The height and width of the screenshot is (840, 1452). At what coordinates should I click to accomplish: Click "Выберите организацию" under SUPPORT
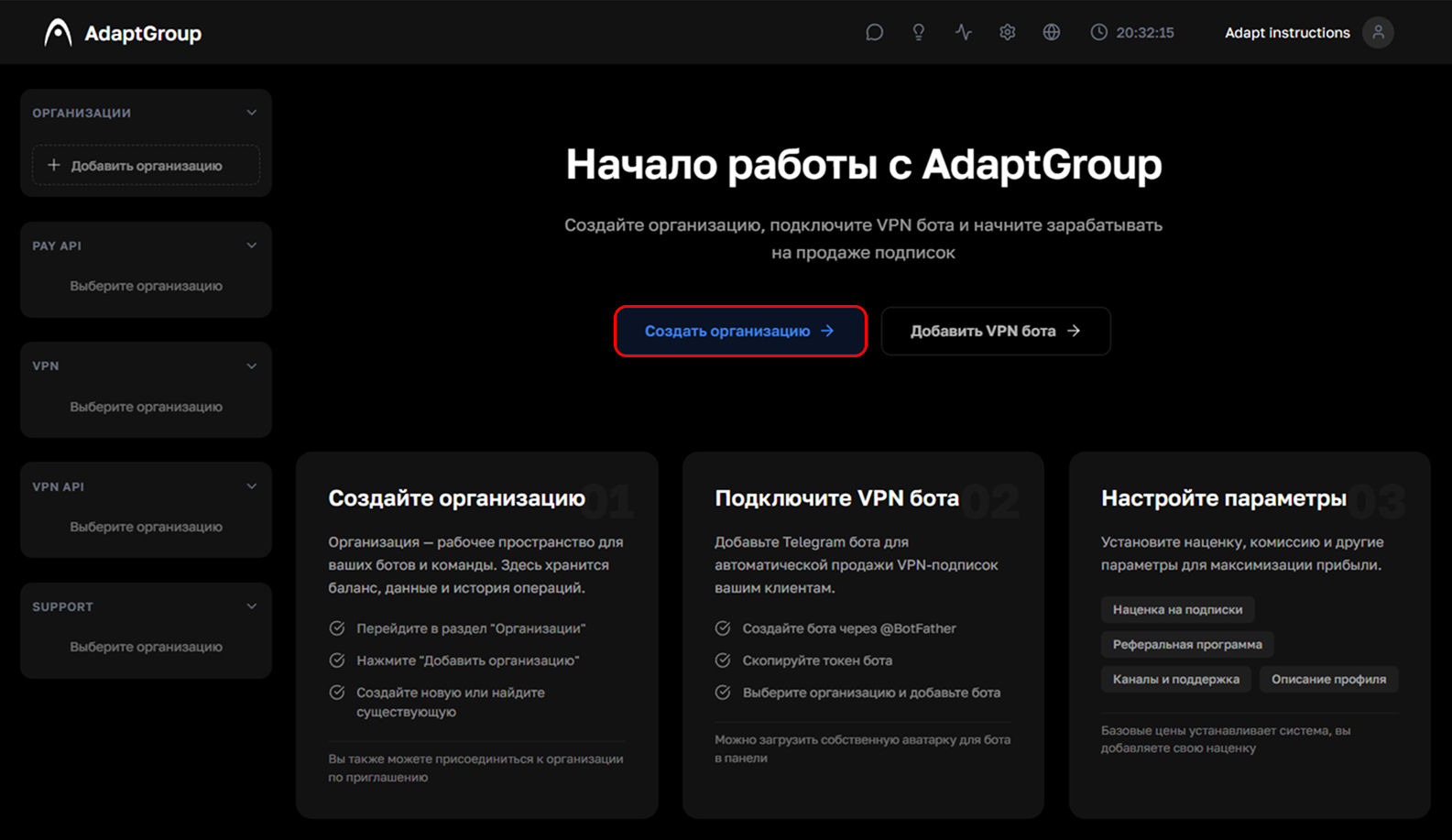click(147, 647)
